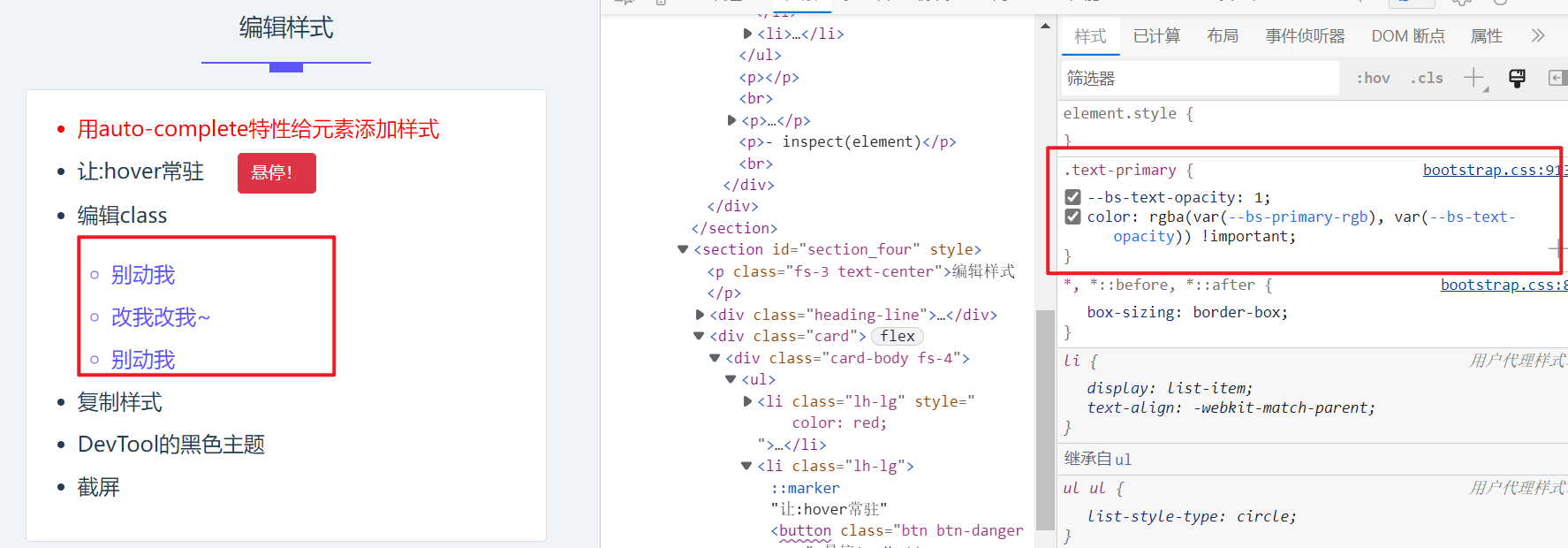Image resolution: width=1568 pixels, height=548 pixels.
Task: Collapse the card-body fs-4 div
Action: click(715, 358)
